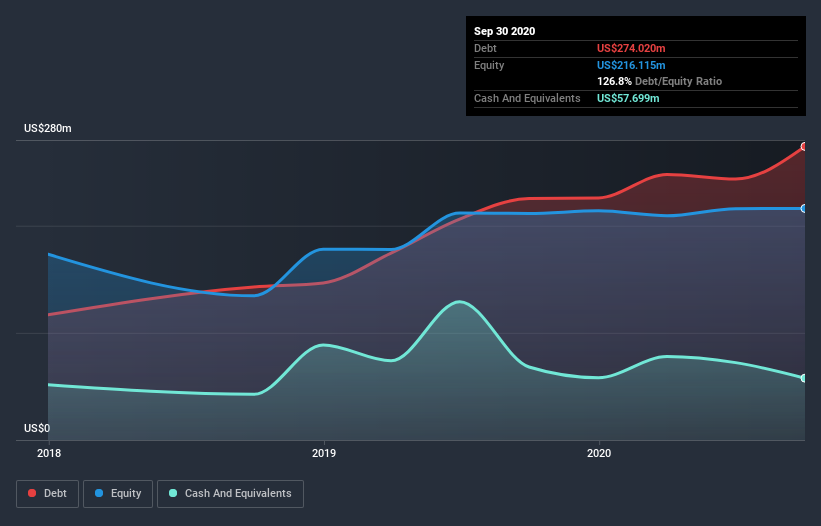This screenshot has width=821, height=526.
Task: Toggle the Equity series legend button
Action: [118, 494]
